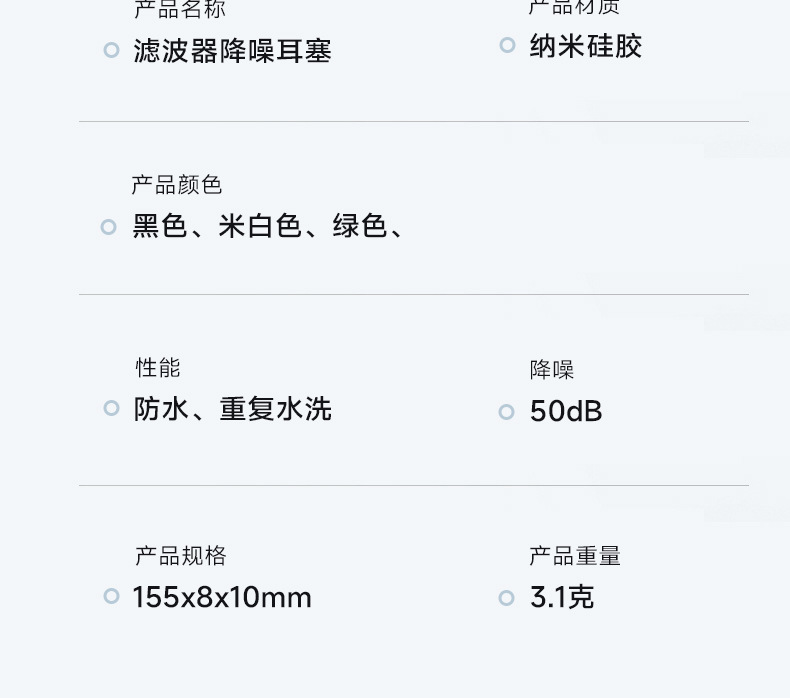The image size is (790, 698).
Task: Click the 米白色 color option text
Action: click(x=260, y=227)
